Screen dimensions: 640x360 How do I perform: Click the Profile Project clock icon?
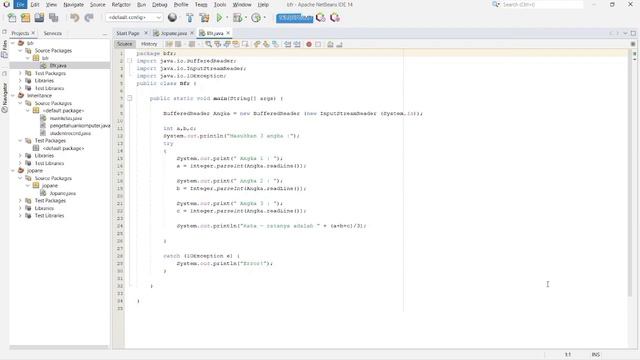(256, 18)
